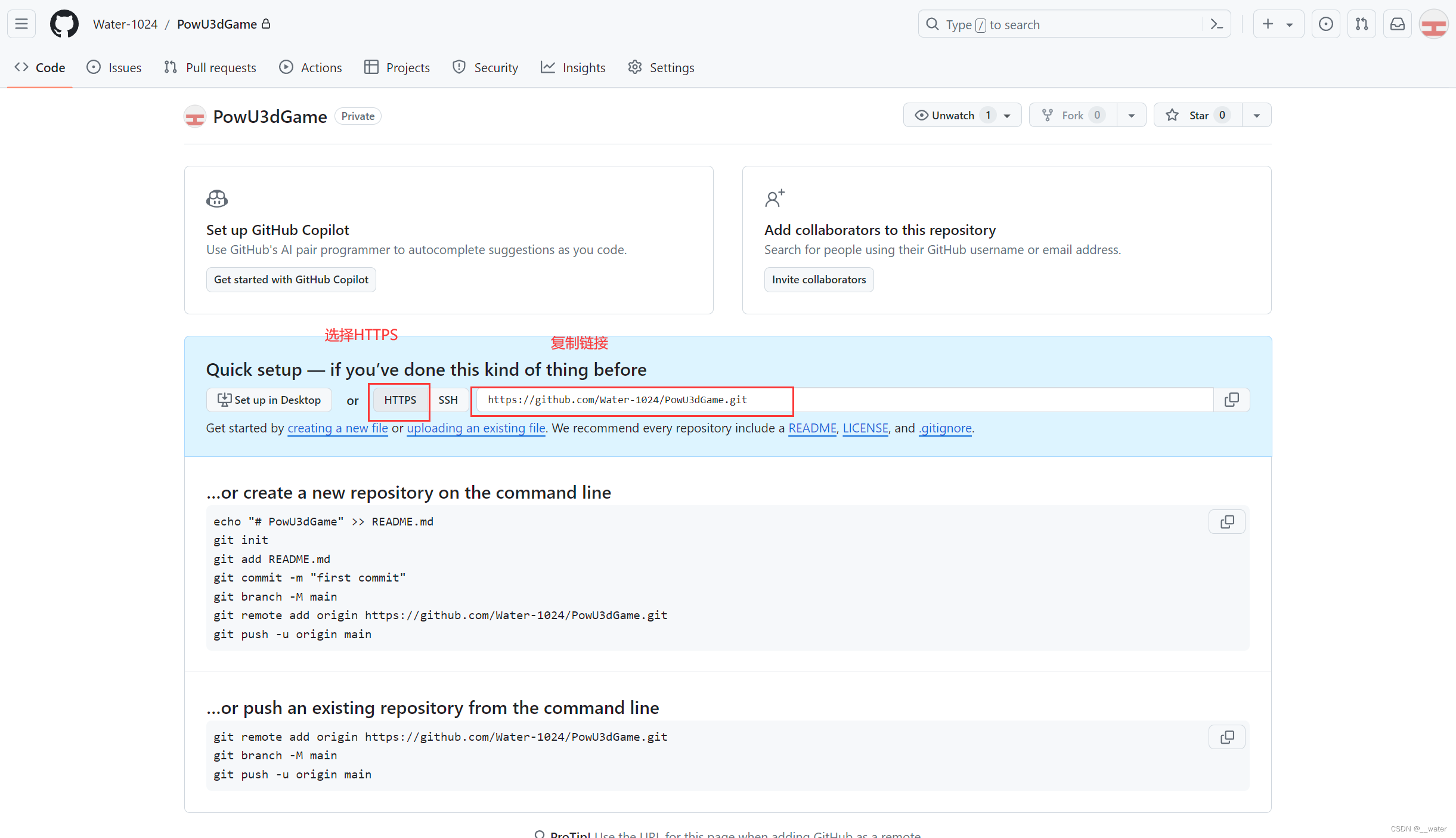Copy the push existing repository commands
The image size is (1456, 838).
click(x=1226, y=737)
